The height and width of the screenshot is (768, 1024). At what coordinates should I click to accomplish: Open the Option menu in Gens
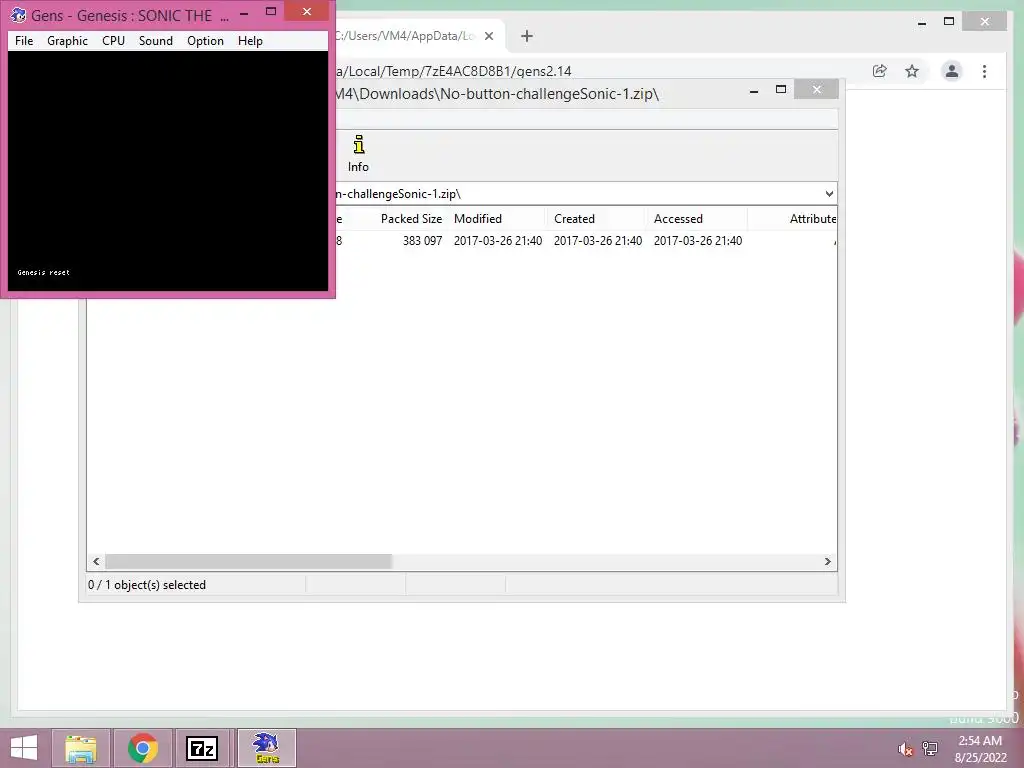205,40
